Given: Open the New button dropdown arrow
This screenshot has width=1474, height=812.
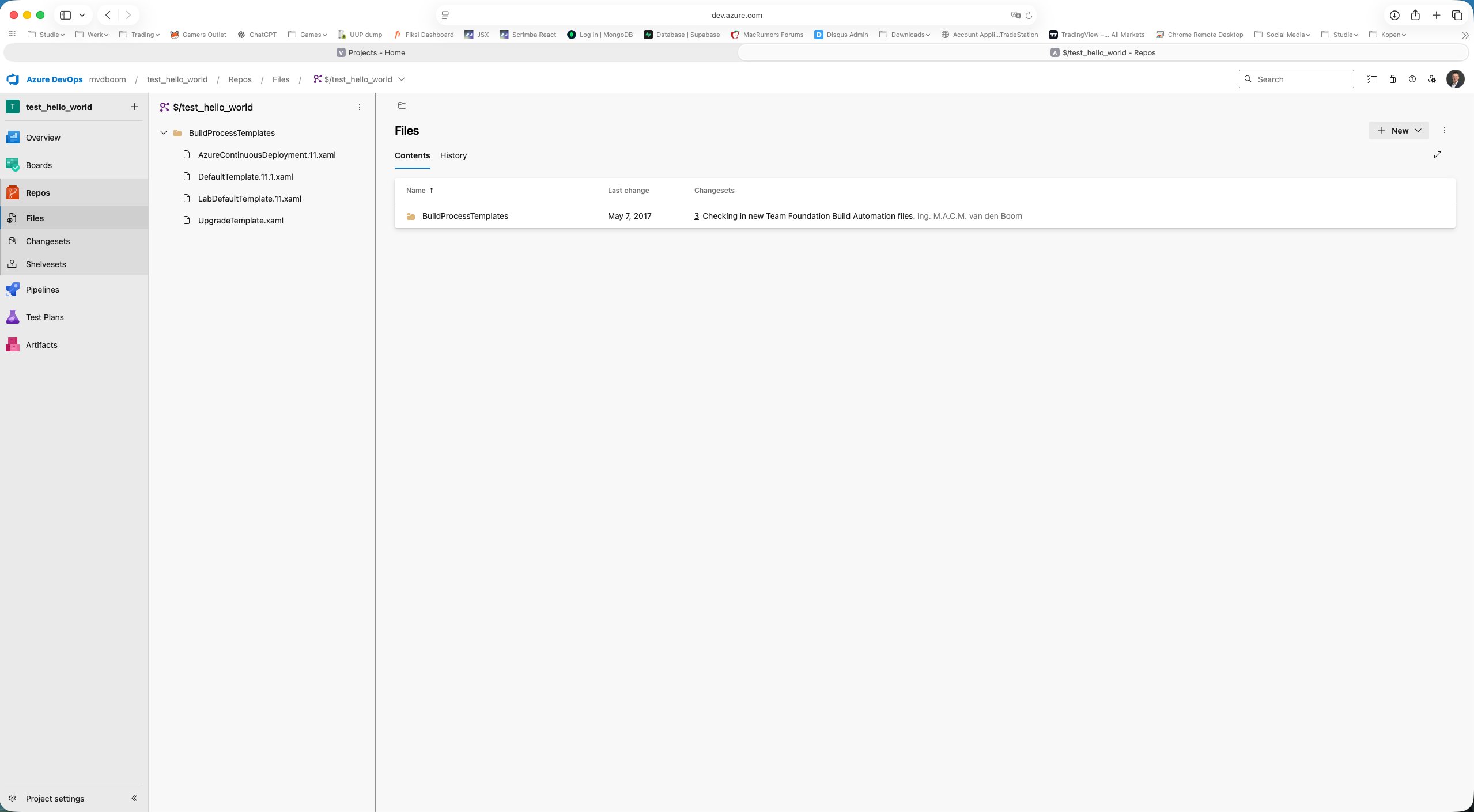Looking at the screenshot, I should coord(1417,130).
